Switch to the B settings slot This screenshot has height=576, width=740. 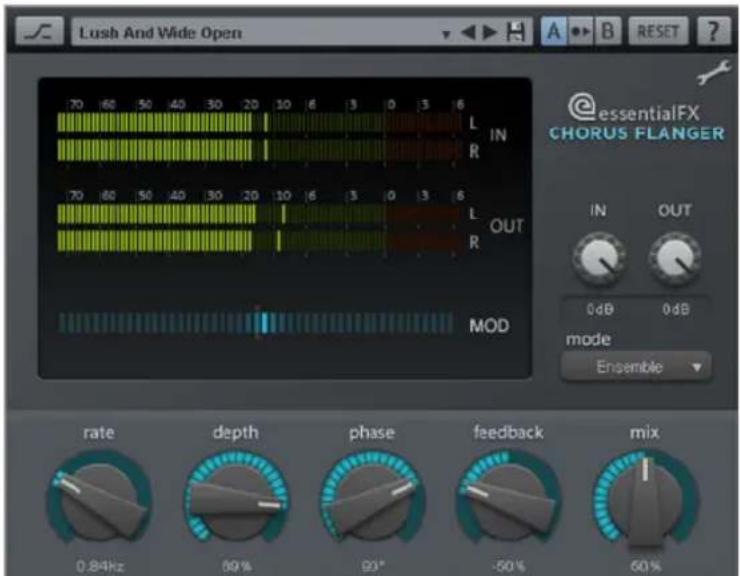point(608,32)
